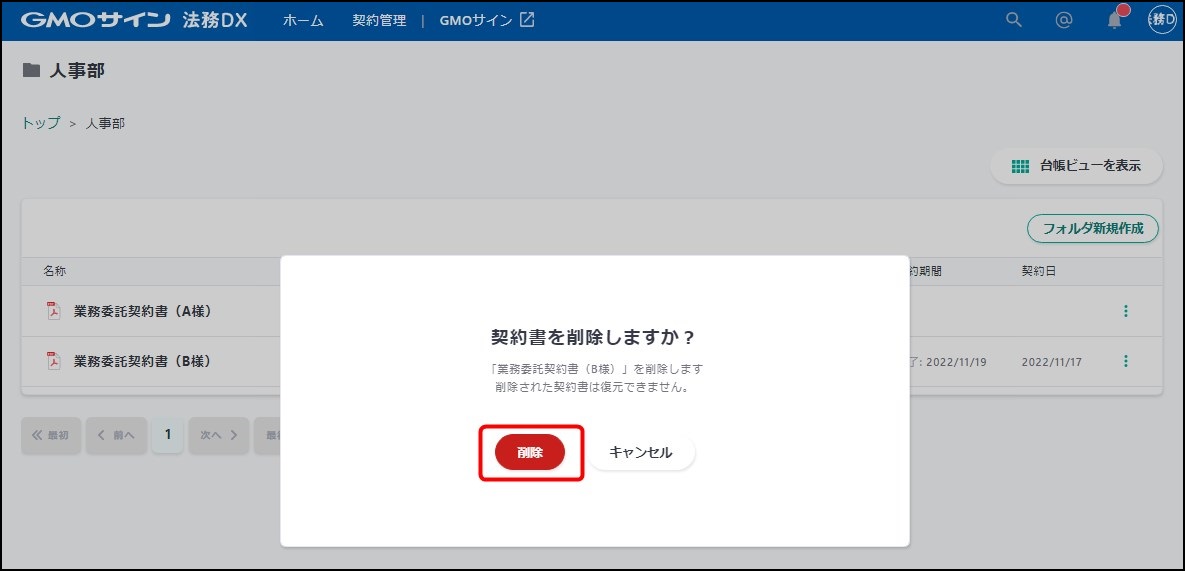Select page 1 in pagination

[x=168, y=435]
